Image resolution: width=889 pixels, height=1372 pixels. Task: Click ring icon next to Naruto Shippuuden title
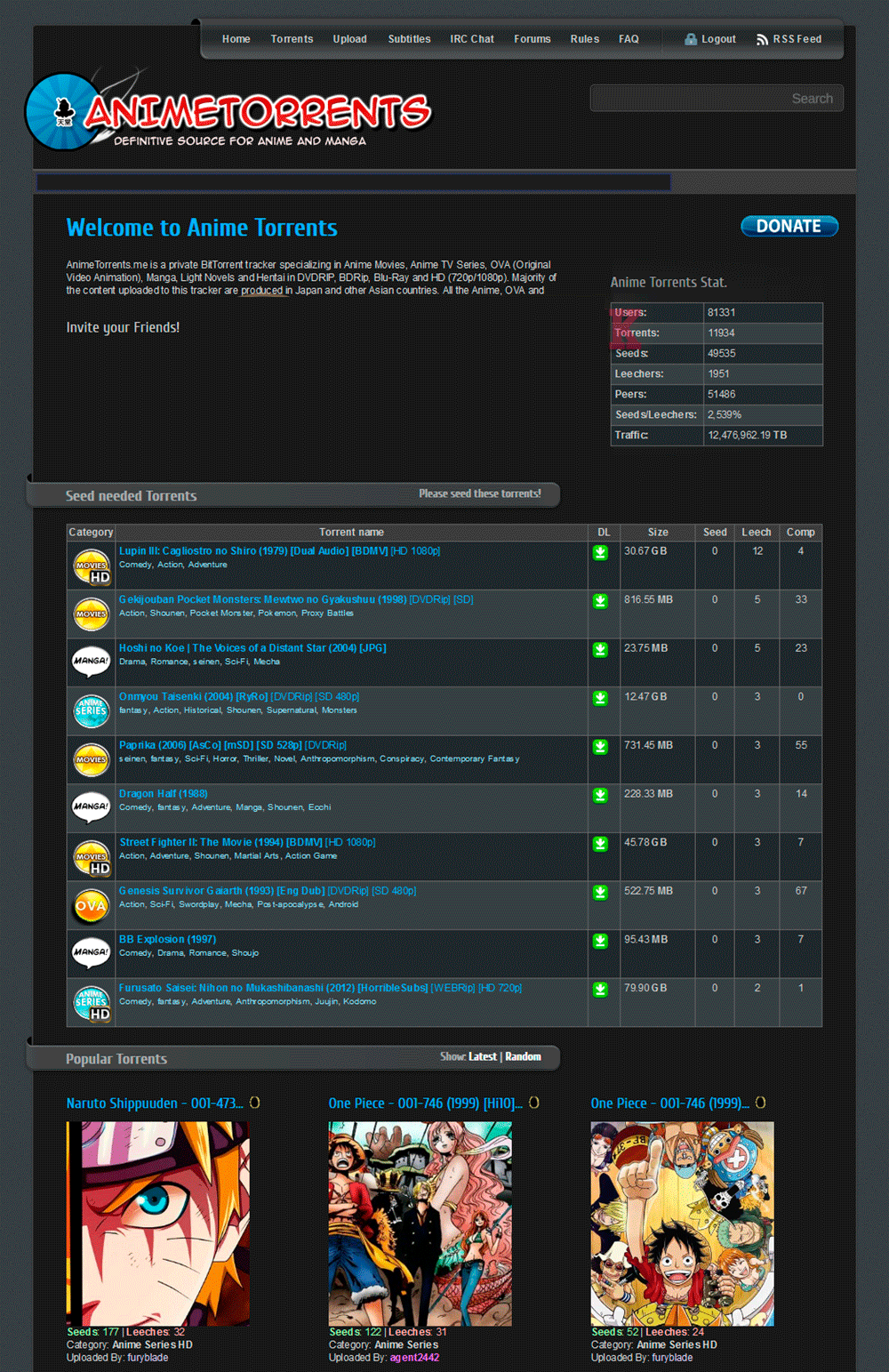(x=254, y=1103)
